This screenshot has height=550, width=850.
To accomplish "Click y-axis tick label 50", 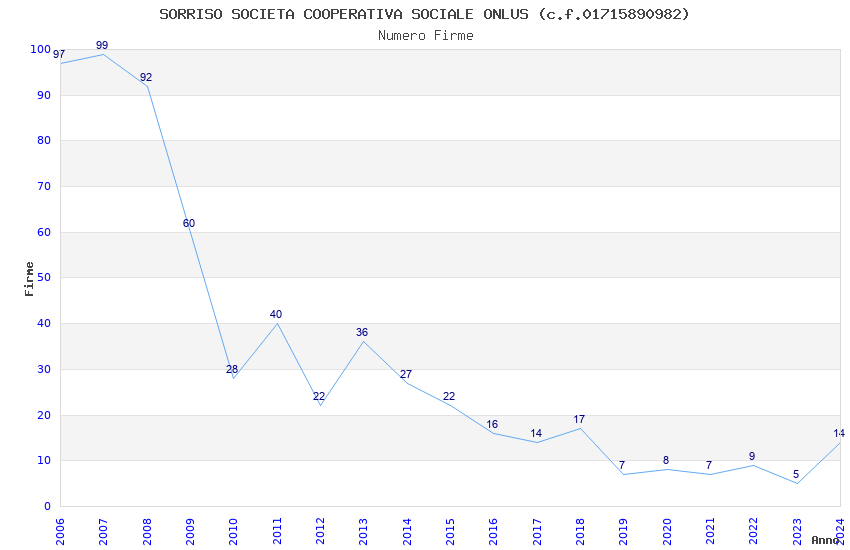I will (44, 277).
